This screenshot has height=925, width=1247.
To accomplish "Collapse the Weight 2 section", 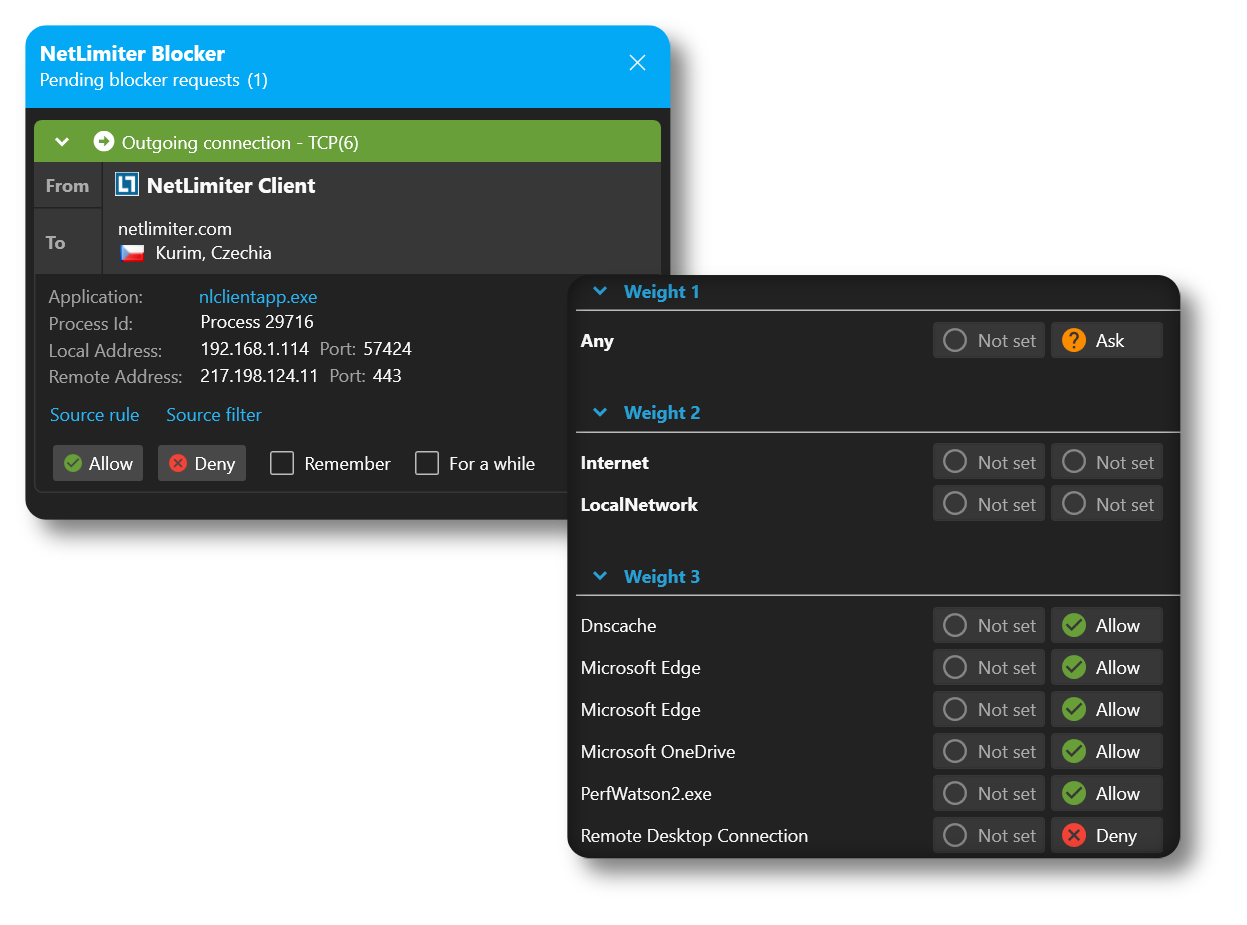I will pos(600,413).
